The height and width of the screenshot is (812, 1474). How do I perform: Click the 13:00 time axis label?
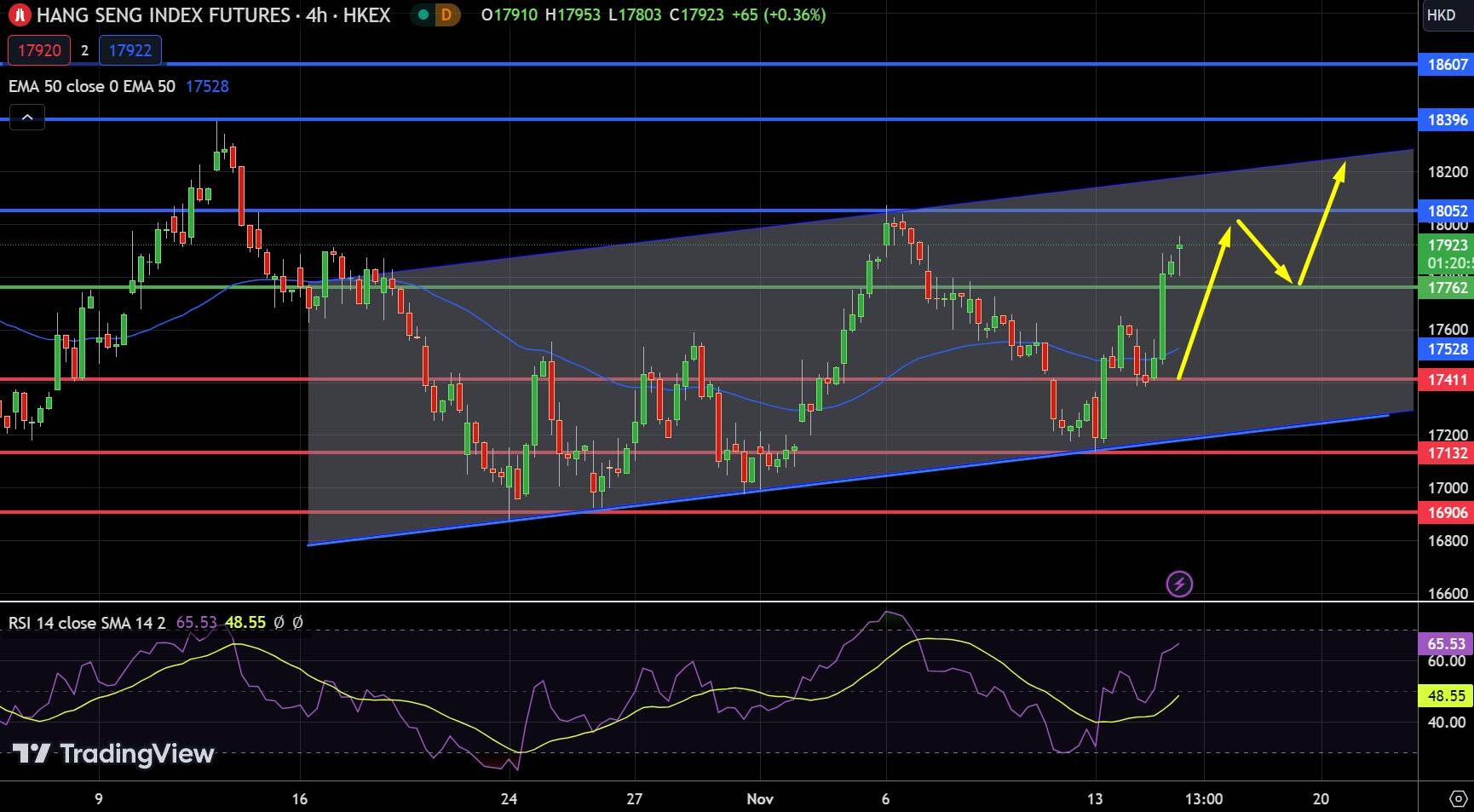click(x=1203, y=798)
